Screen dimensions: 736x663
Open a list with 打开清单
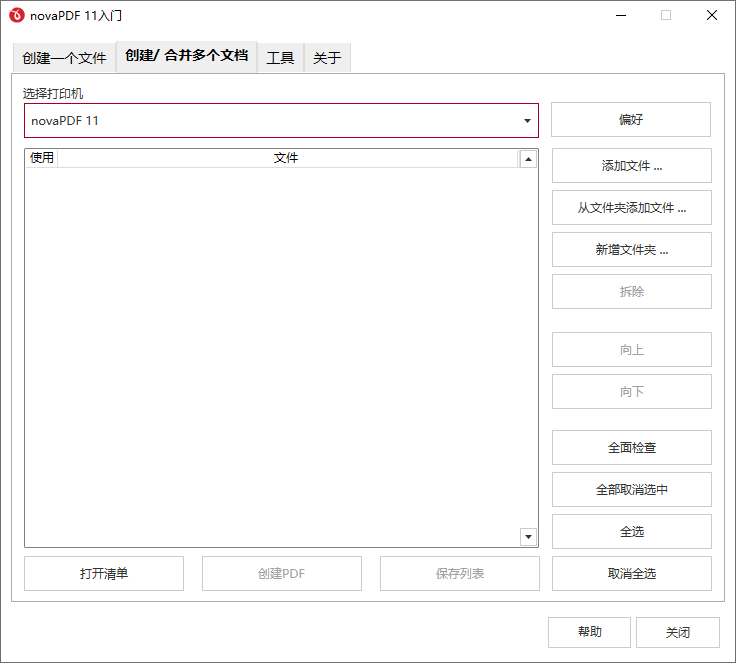point(104,574)
